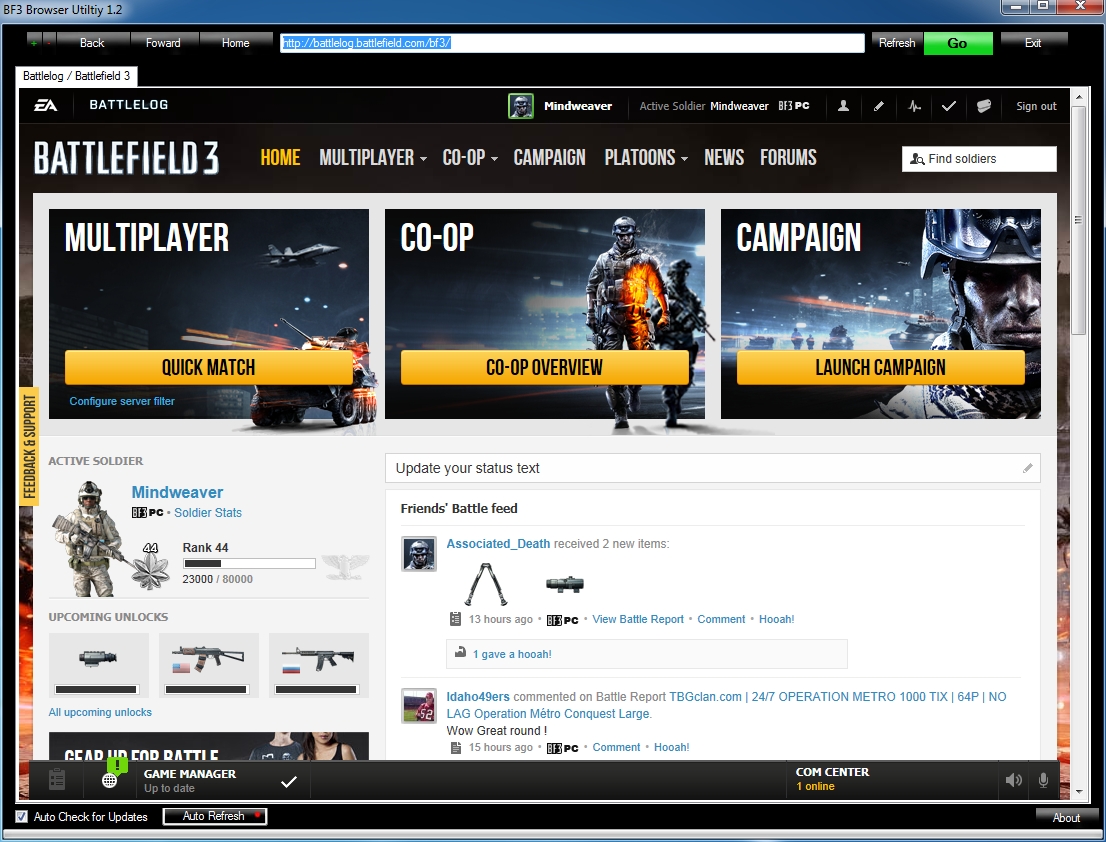Viewport: 1106px width, 842px height.
Task: Click the green Go button
Action: (958, 43)
